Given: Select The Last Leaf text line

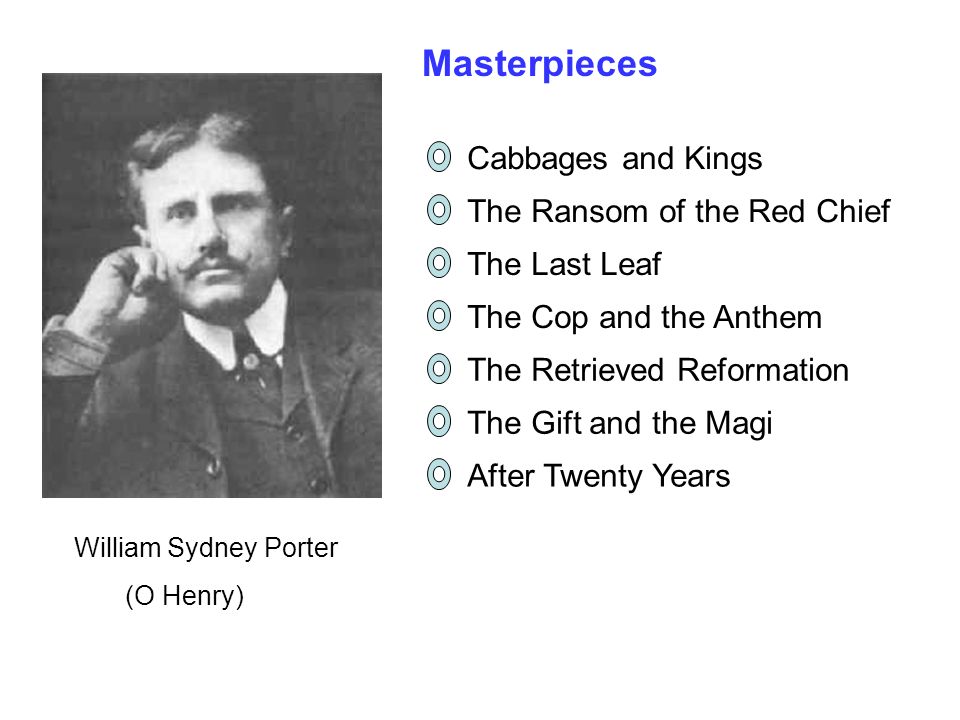Looking at the screenshot, I should 564,264.
